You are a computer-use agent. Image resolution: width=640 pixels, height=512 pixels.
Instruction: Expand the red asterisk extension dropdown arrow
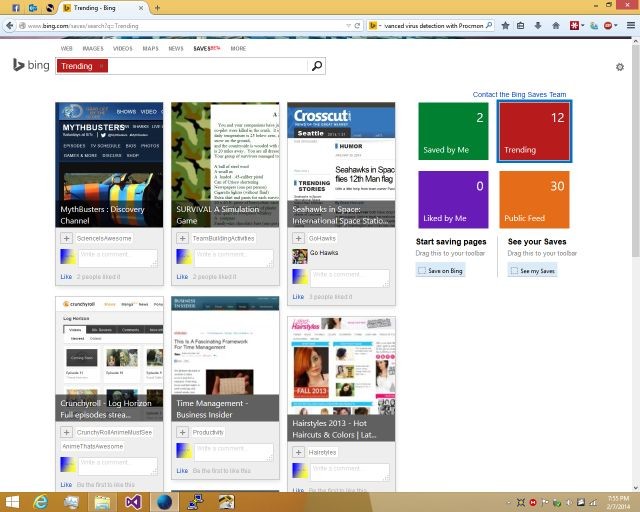pyautogui.click(x=582, y=25)
